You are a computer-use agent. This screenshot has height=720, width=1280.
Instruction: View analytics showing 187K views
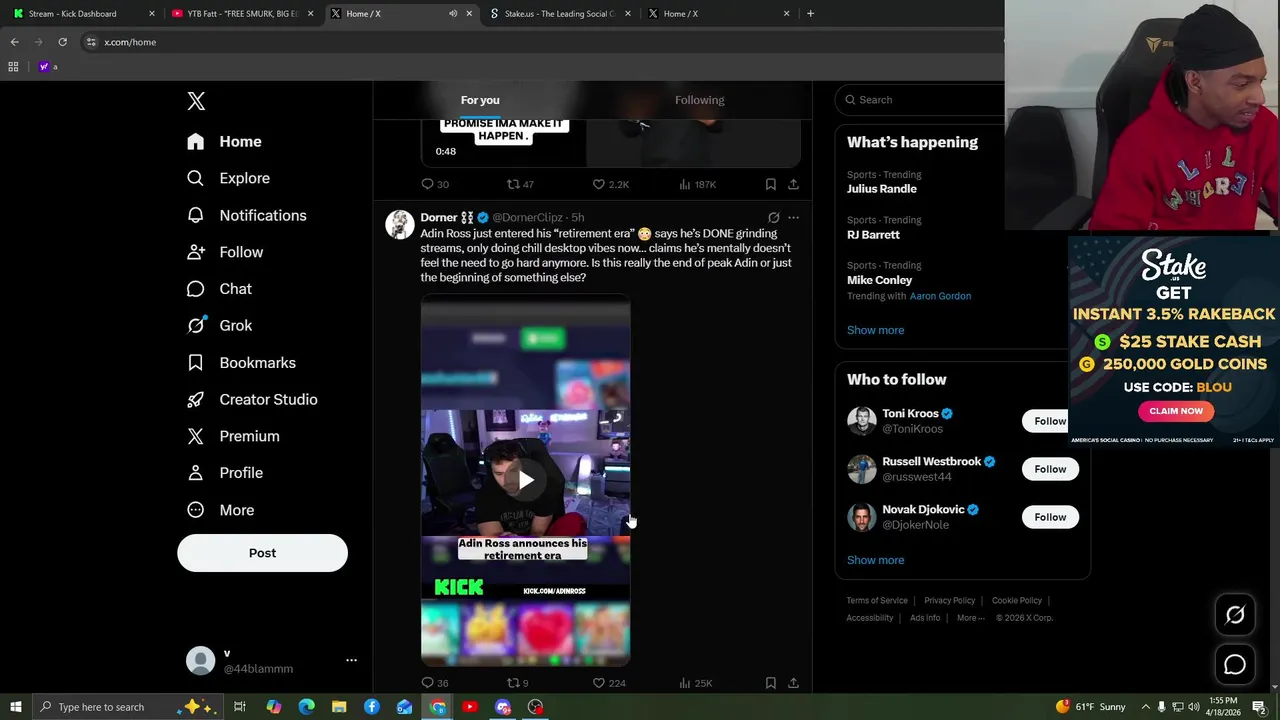tap(697, 184)
